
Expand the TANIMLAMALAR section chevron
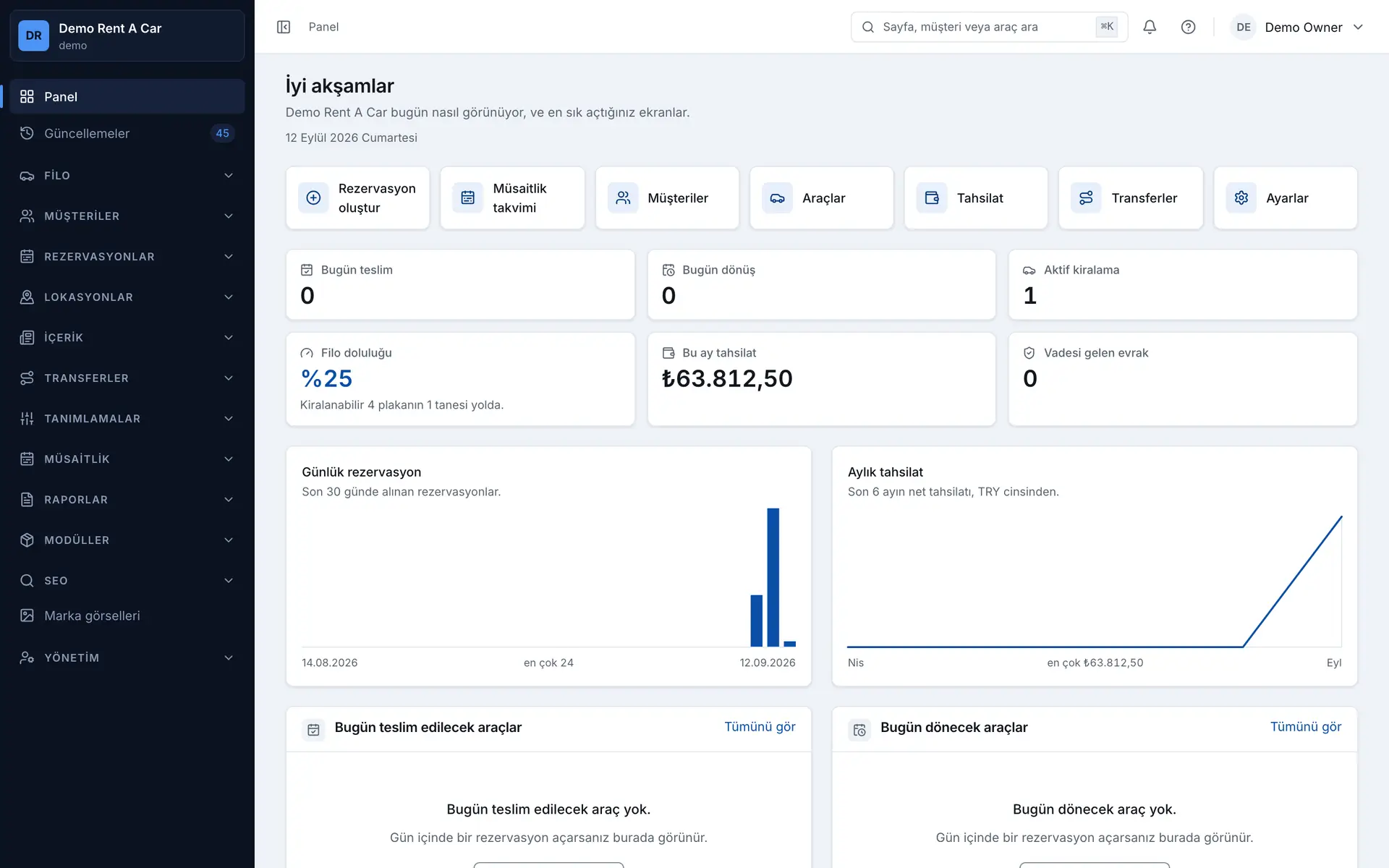(229, 419)
